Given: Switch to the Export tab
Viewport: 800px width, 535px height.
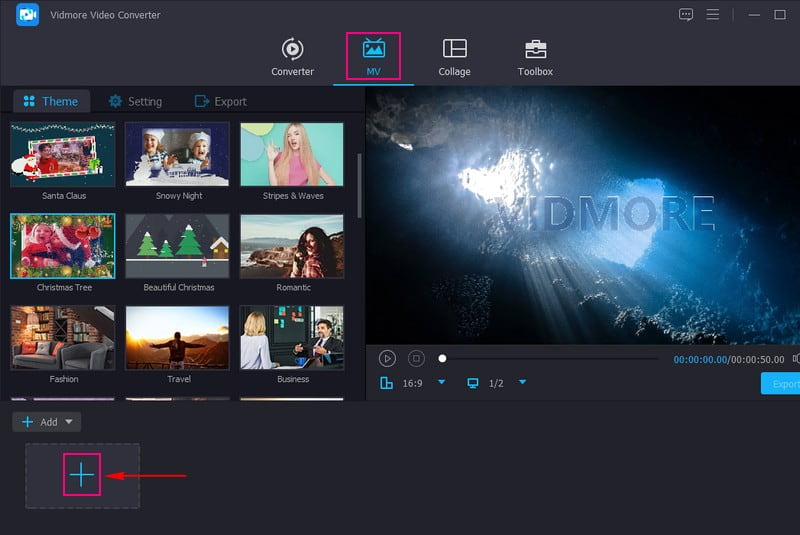Looking at the screenshot, I should [x=220, y=101].
